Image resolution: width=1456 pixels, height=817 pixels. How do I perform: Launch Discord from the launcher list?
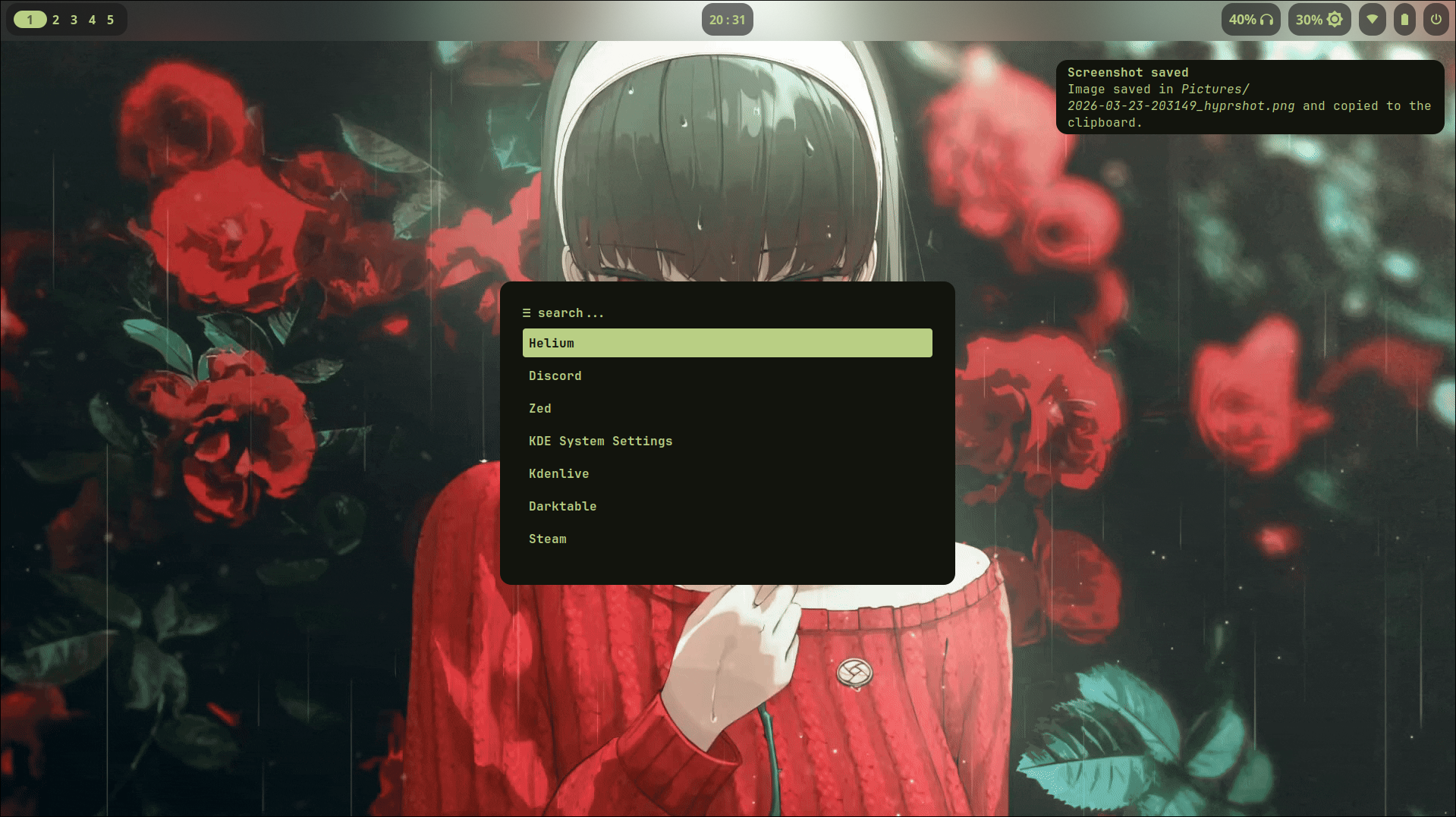tap(727, 376)
